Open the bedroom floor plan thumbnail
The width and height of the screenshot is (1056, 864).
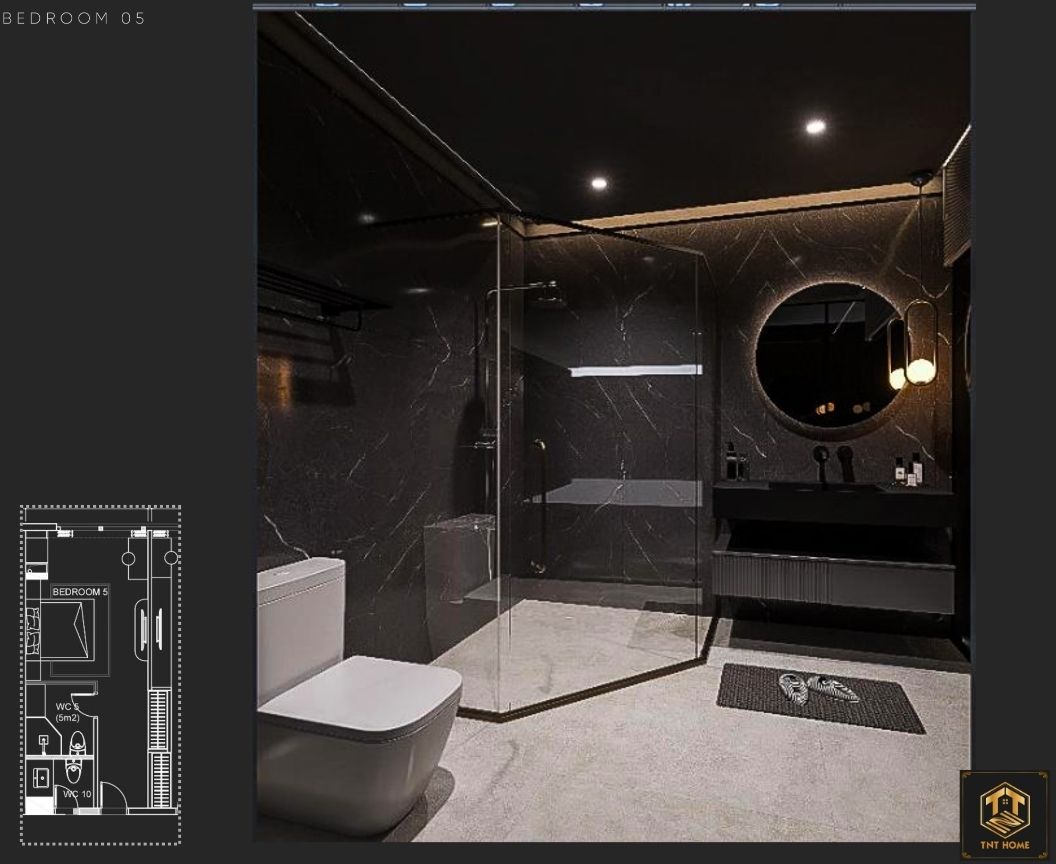(x=100, y=675)
